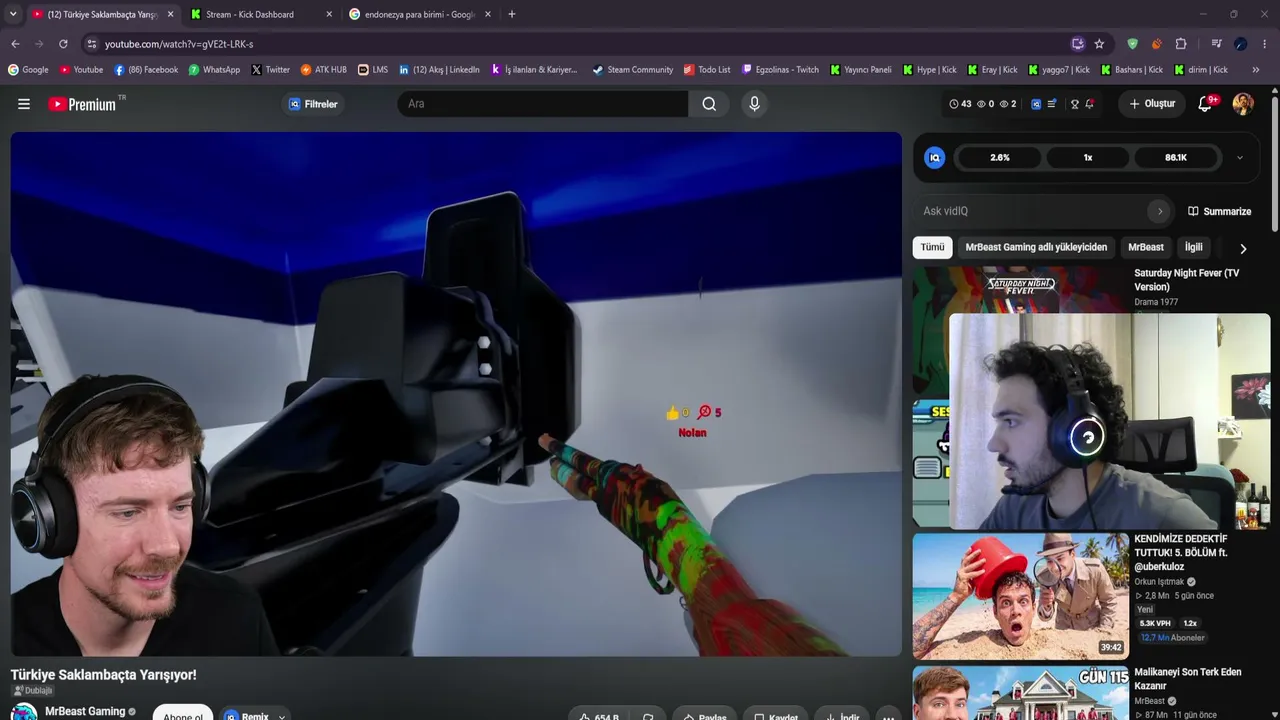
Task: Reload the page
Action: [x=63, y=44]
